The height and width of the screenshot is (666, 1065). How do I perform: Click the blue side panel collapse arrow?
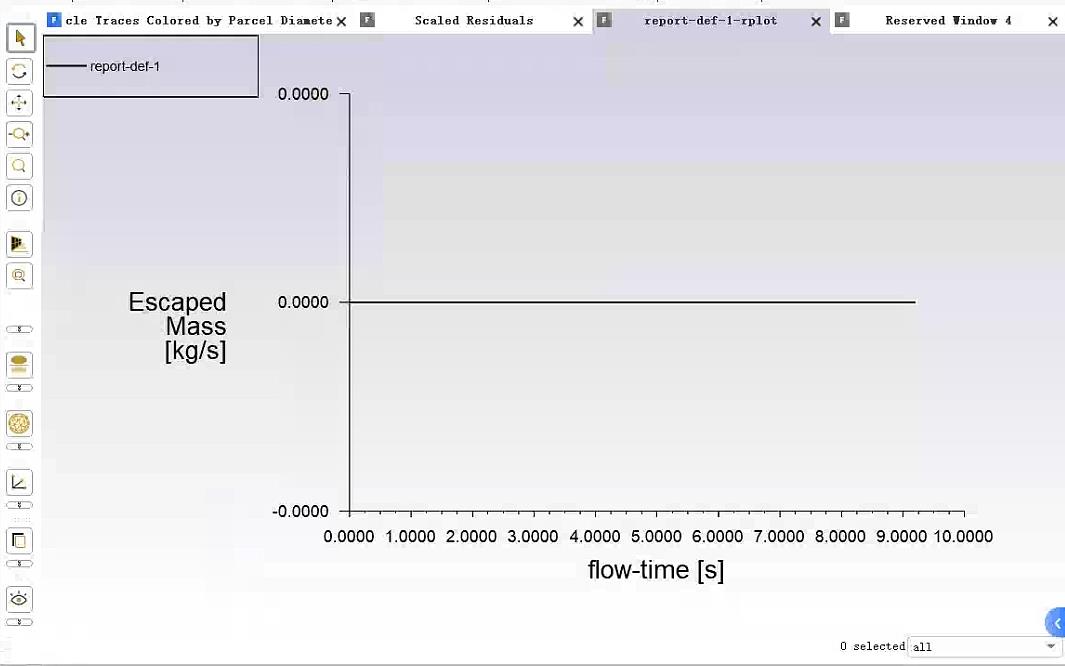tap(1057, 623)
